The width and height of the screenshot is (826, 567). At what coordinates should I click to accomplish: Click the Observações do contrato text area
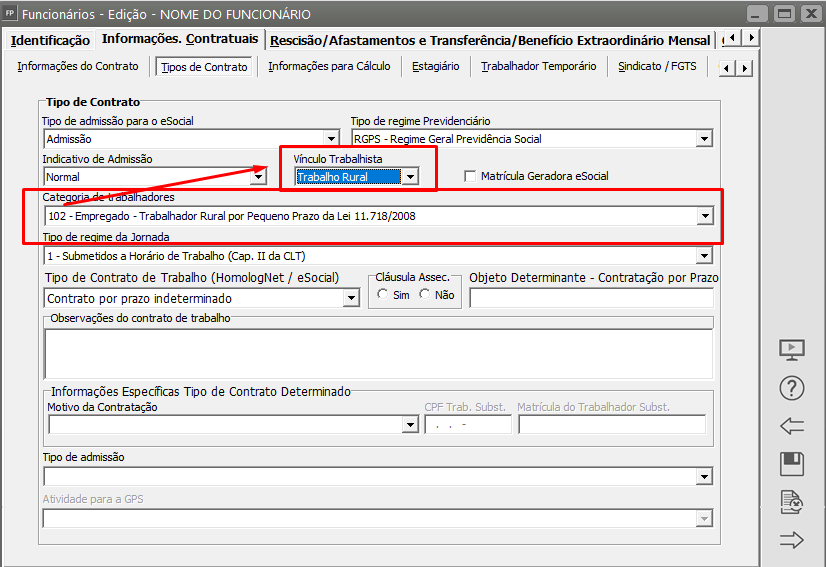[x=378, y=353]
